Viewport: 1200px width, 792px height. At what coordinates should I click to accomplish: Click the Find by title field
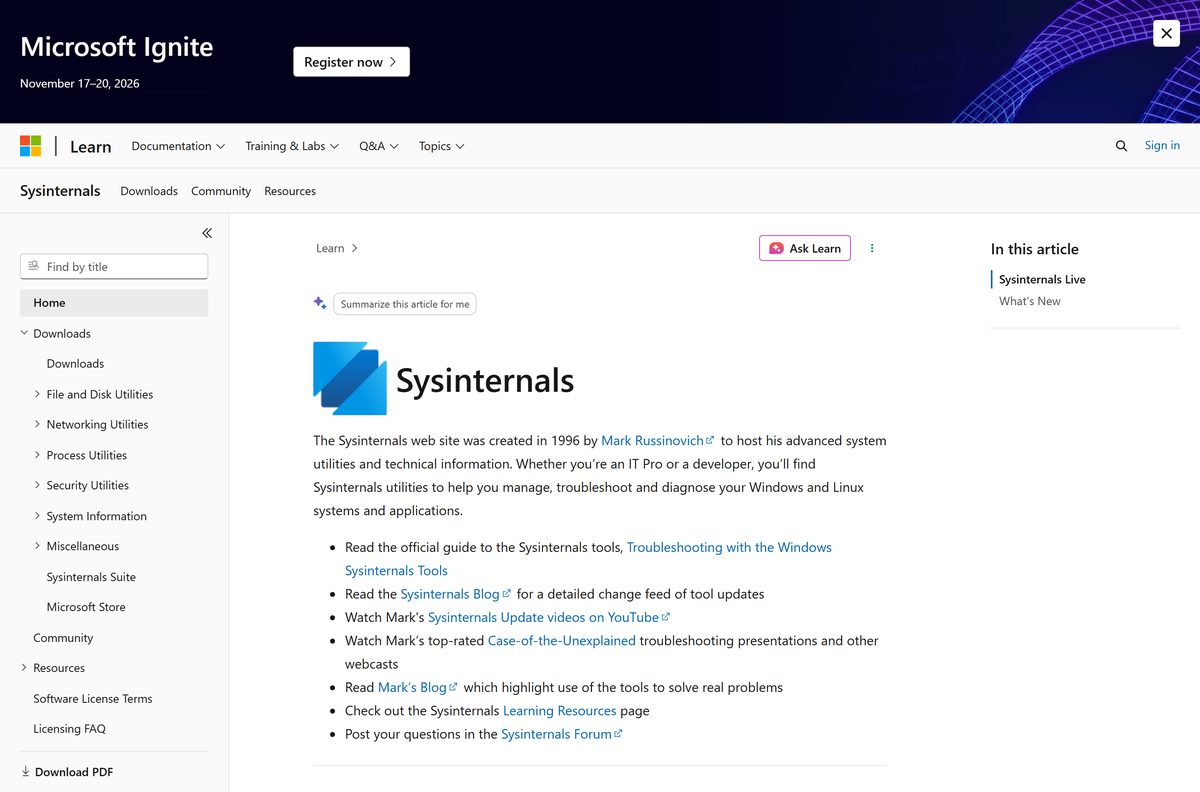pos(114,266)
